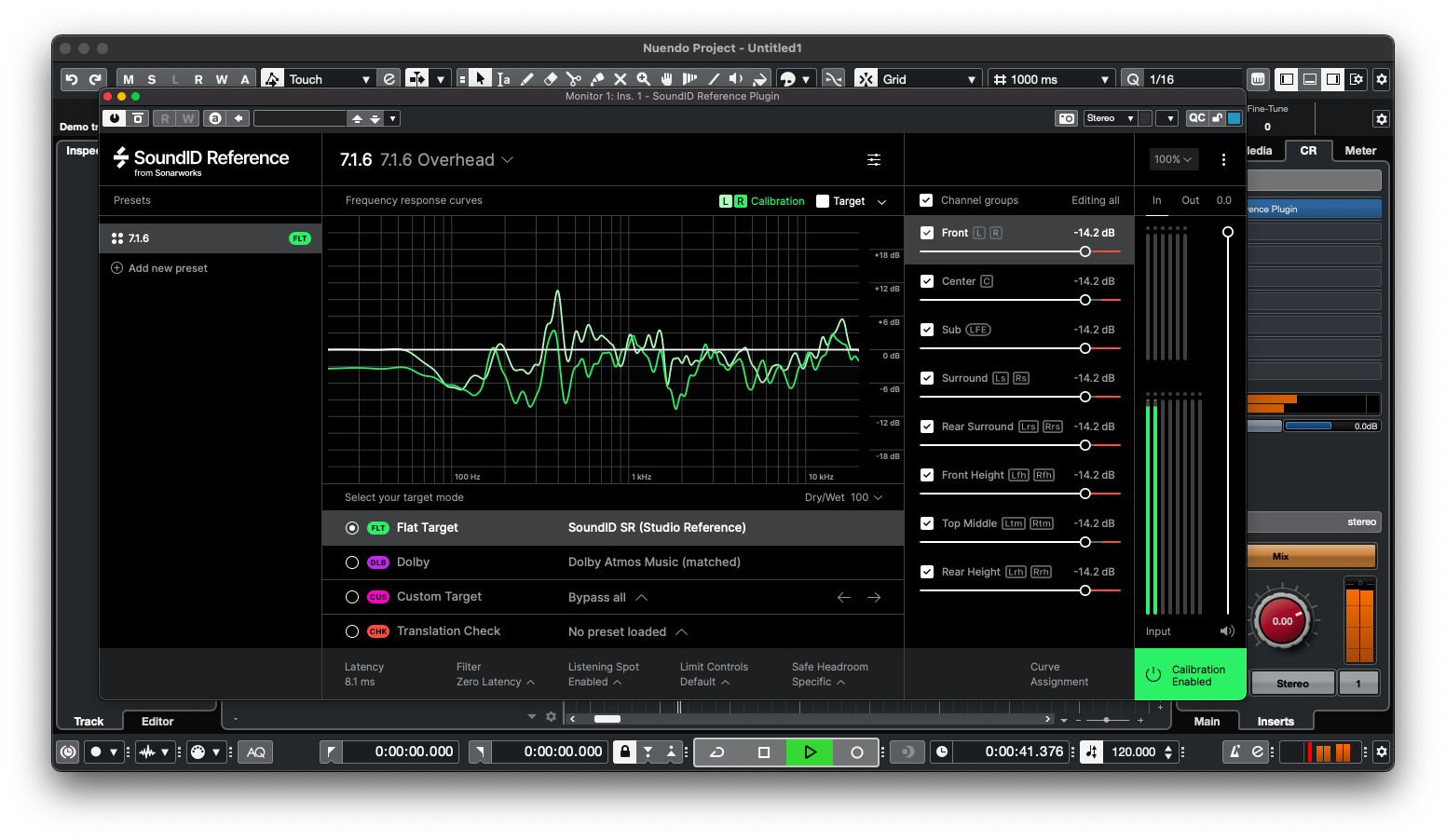This screenshot has height=840, width=1446.
Task: Select the hand tool in the toolbar
Action: (667, 79)
